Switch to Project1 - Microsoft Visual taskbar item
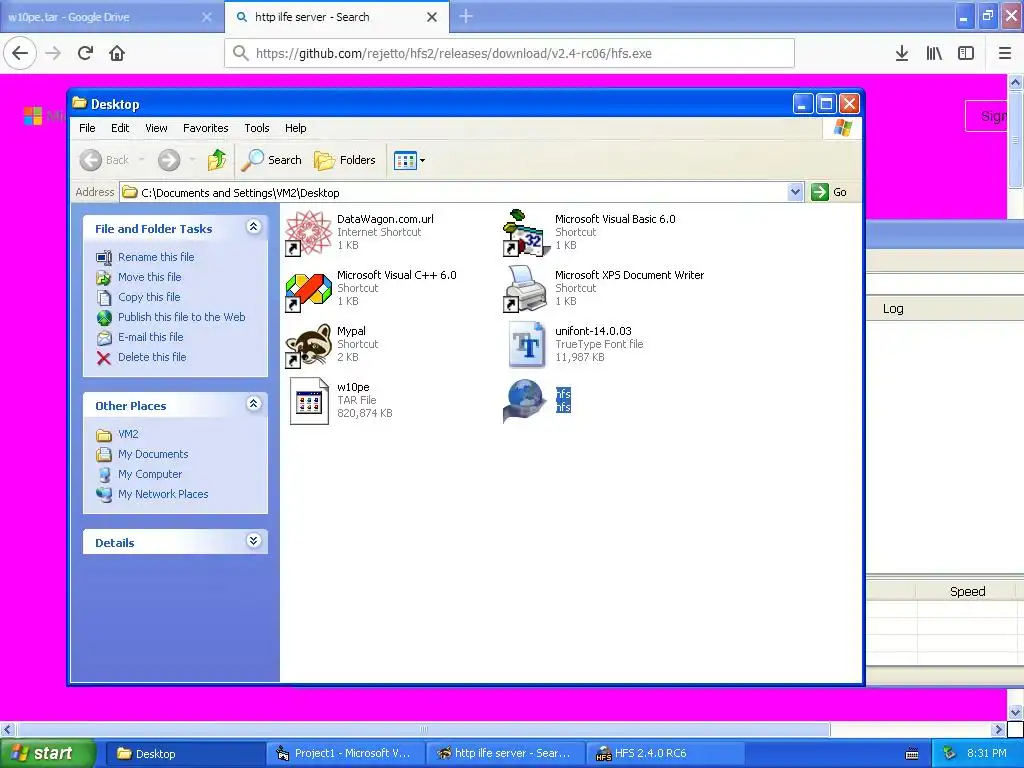Image resolution: width=1024 pixels, height=768 pixels. coord(345,754)
